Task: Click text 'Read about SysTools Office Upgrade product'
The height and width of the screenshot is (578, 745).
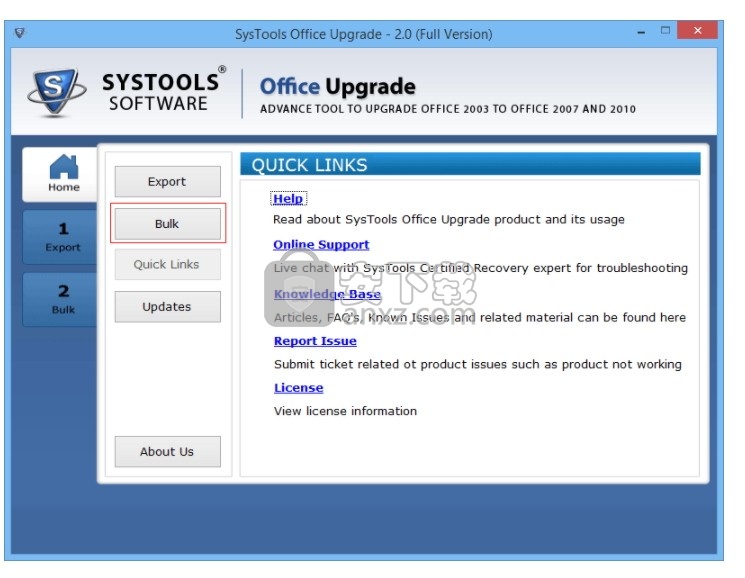Action: 407,219
